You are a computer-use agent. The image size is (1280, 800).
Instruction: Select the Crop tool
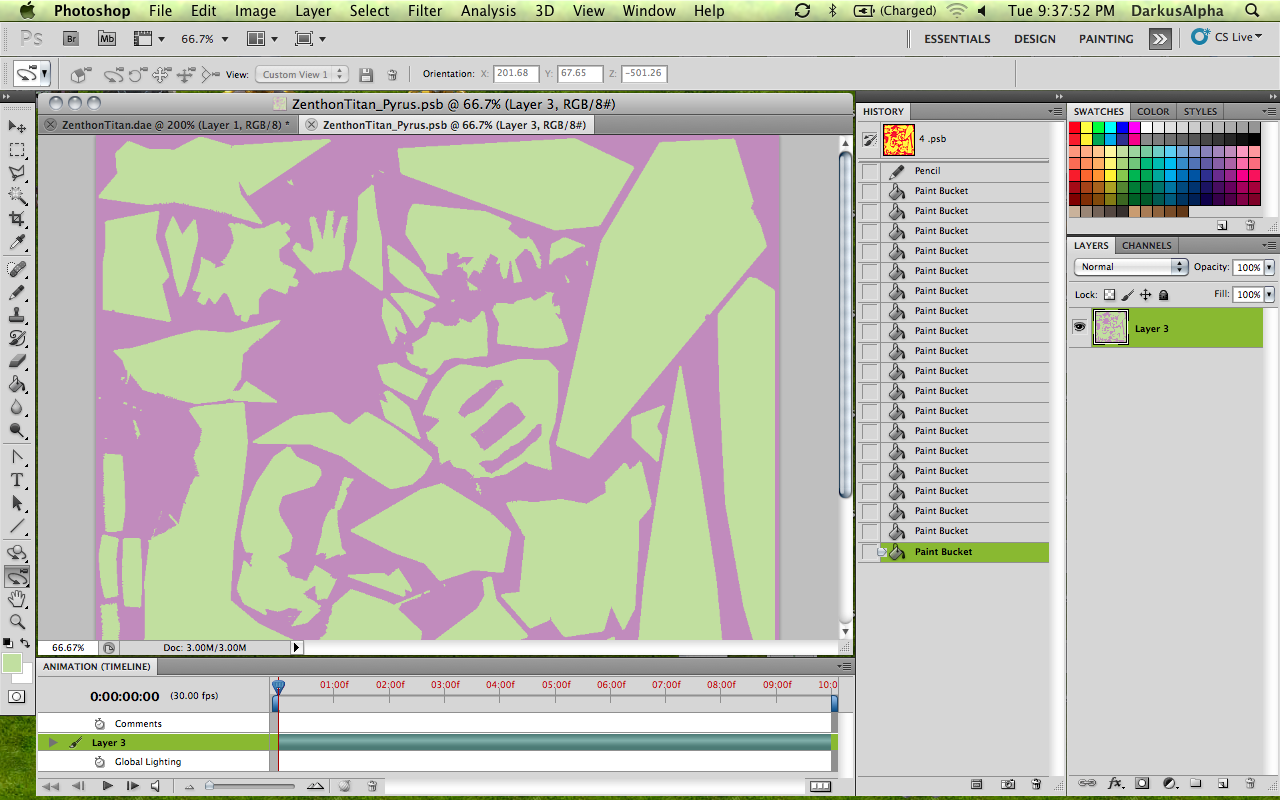pyautogui.click(x=17, y=219)
